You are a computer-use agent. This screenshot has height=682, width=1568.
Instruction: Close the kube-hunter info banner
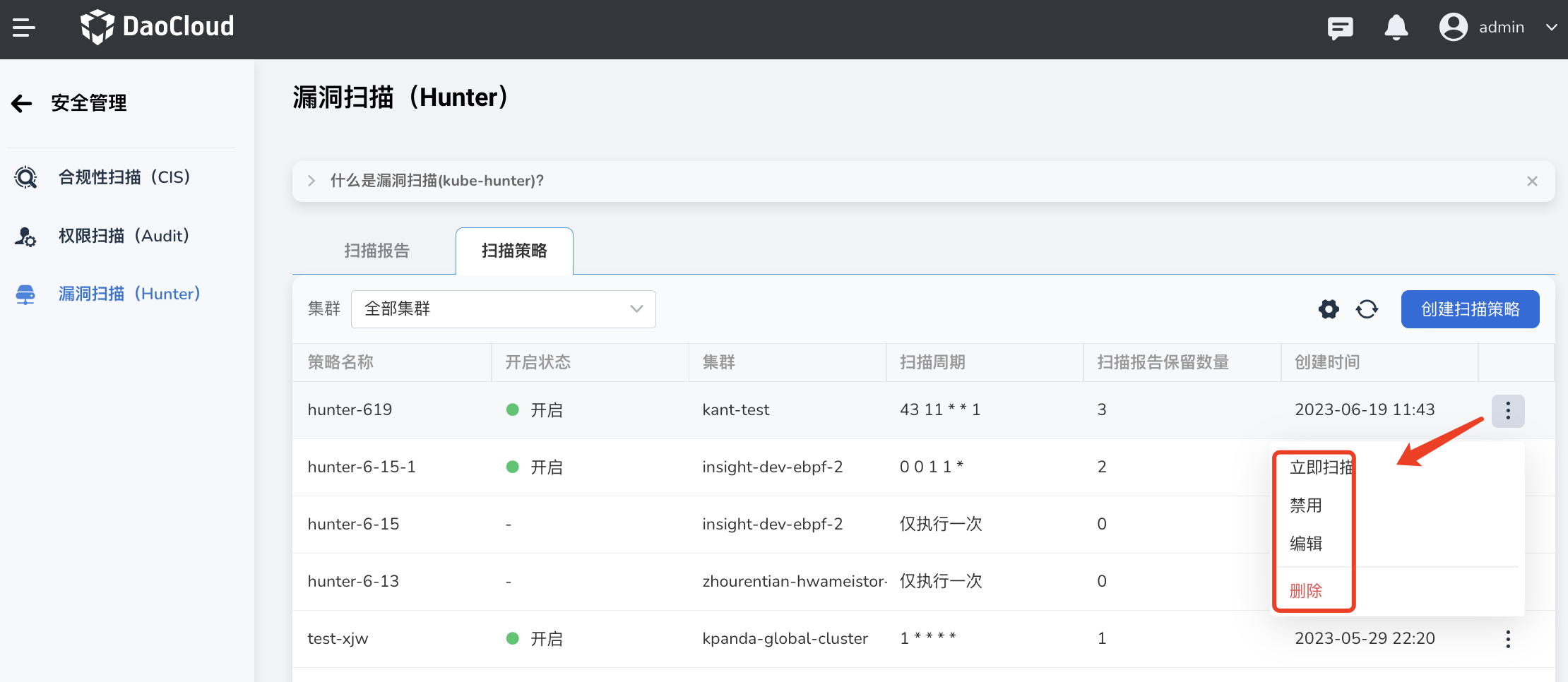pyautogui.click(x=1532, y=181)
